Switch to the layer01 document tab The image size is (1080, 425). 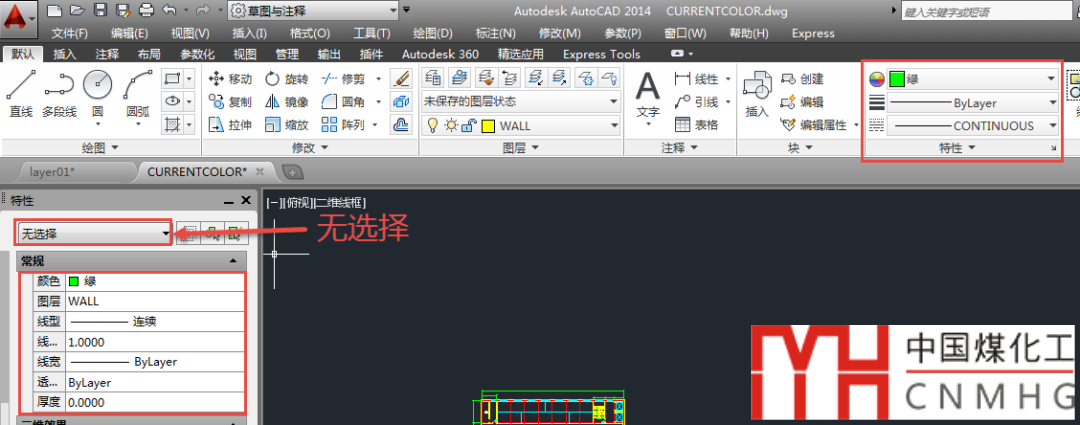pos(52,171)
